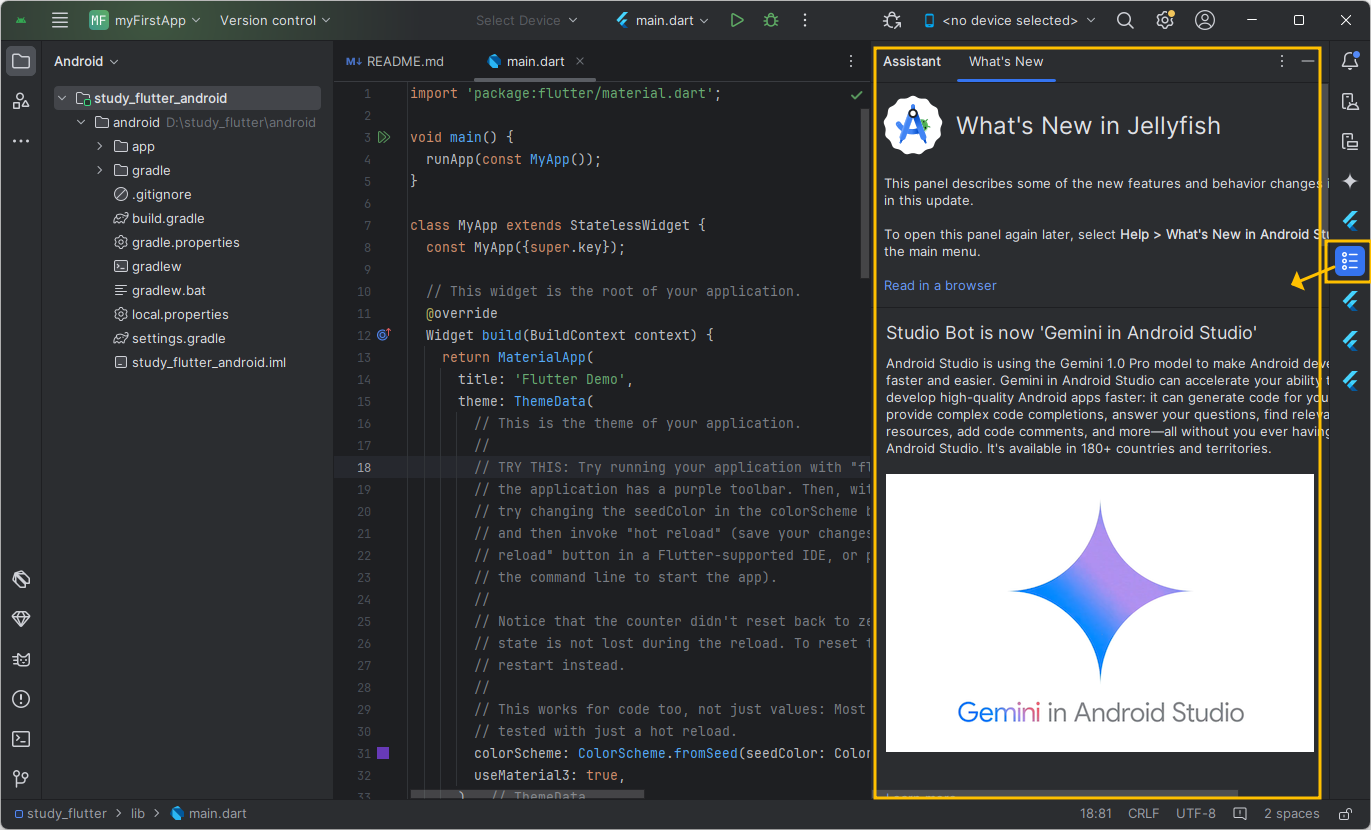Open Project tool window folder icon
1371x830 pixels.
[x=20, y=61]
